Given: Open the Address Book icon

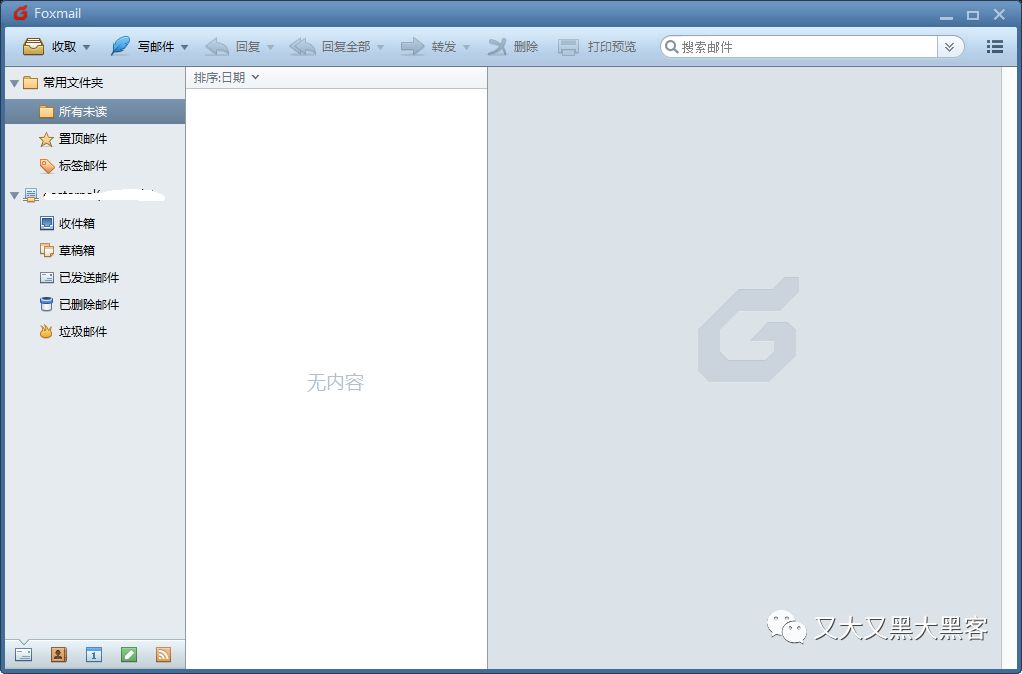Looking at the screenshot, I should 59,653.
